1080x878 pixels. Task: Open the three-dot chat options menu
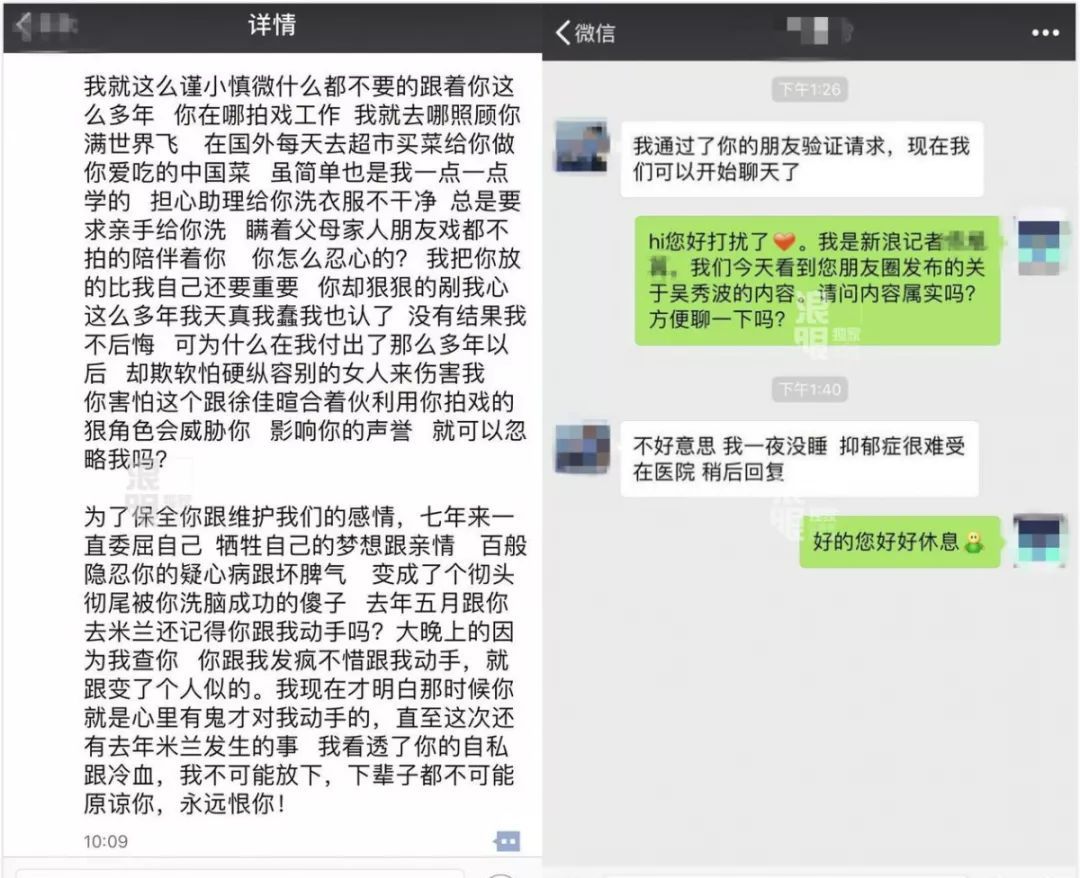coord(1045,32)
